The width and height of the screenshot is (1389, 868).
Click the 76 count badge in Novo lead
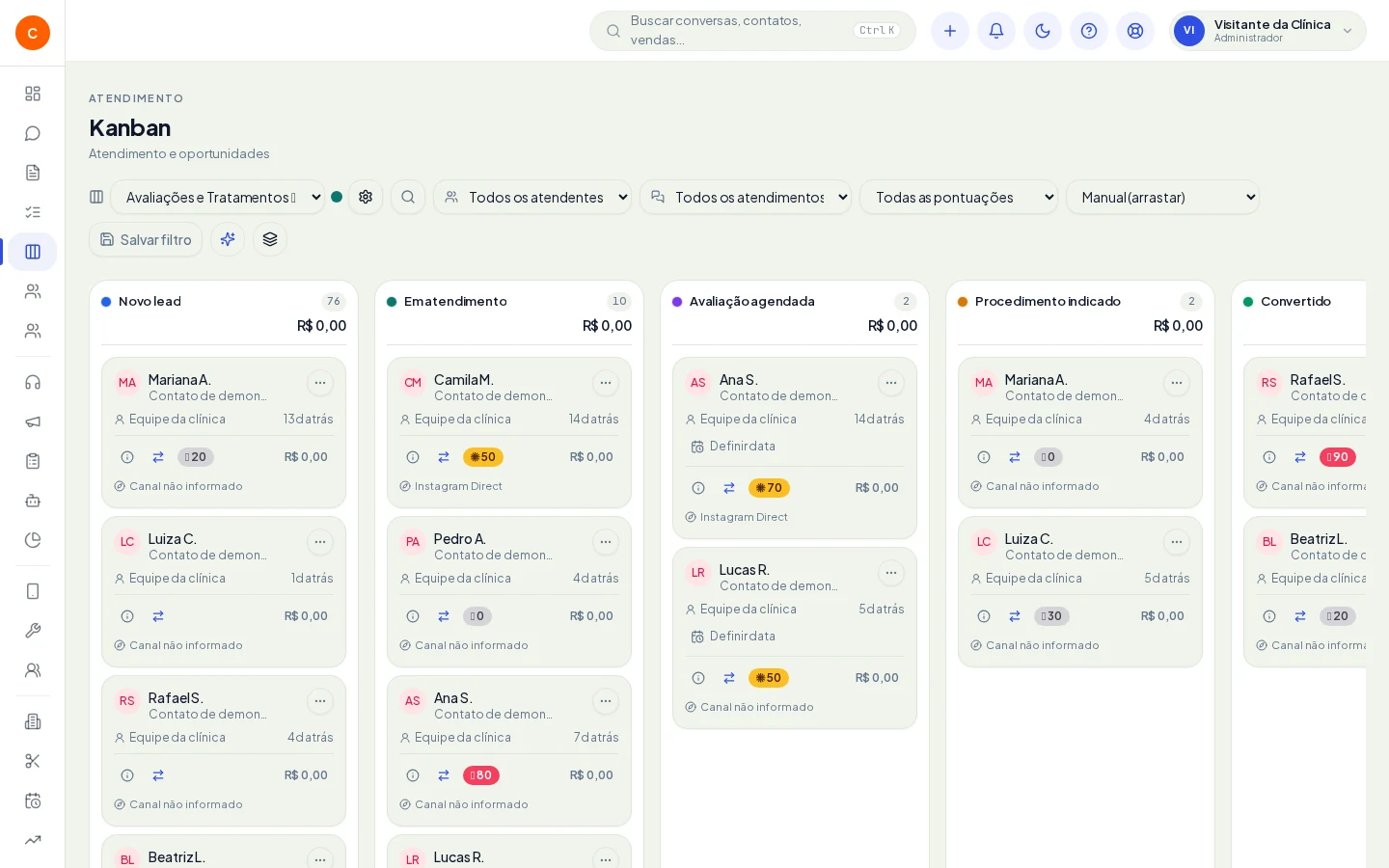click(334, 301)
